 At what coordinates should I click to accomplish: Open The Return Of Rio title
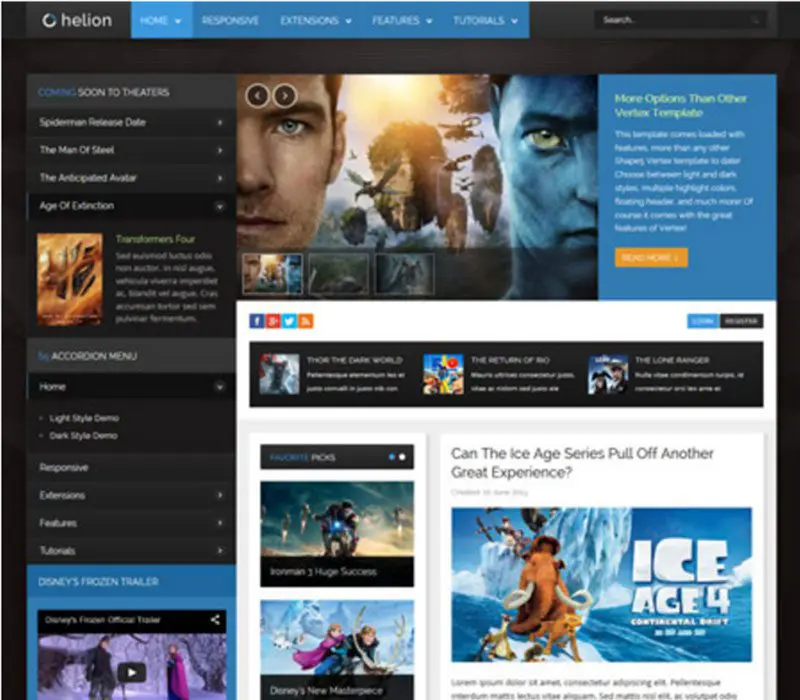(510, 360)
